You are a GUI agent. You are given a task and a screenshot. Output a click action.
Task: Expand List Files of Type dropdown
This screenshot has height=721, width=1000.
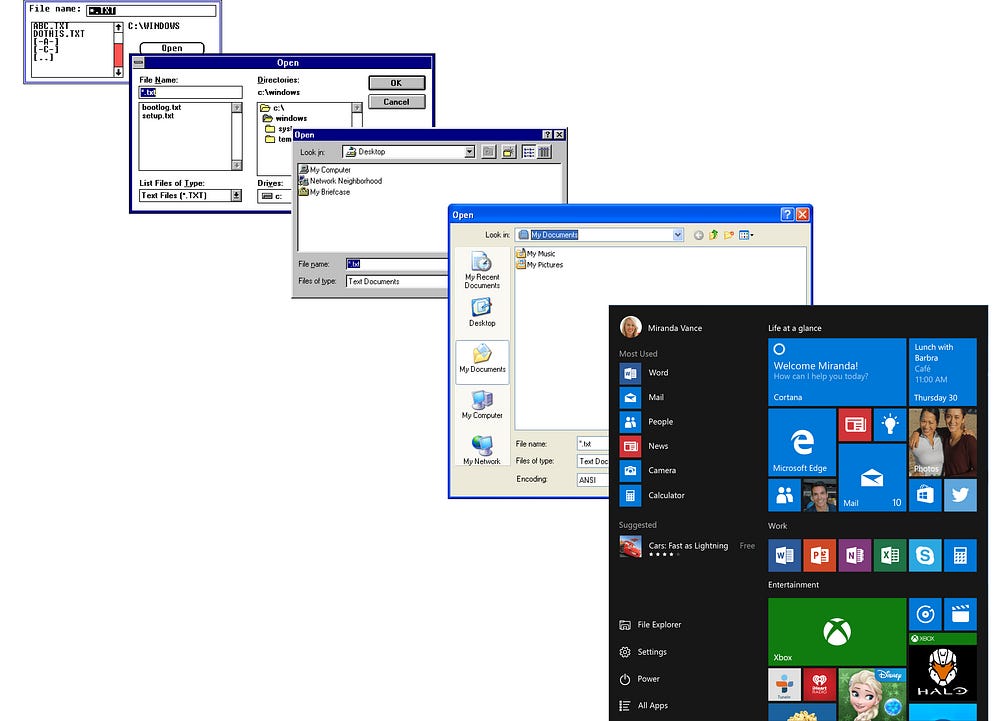point(236,196)
